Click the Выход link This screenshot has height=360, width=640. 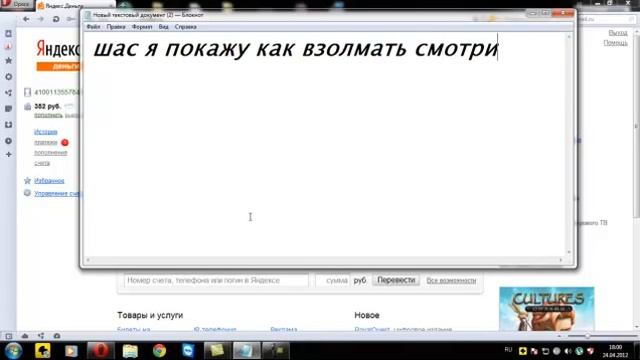618,33
